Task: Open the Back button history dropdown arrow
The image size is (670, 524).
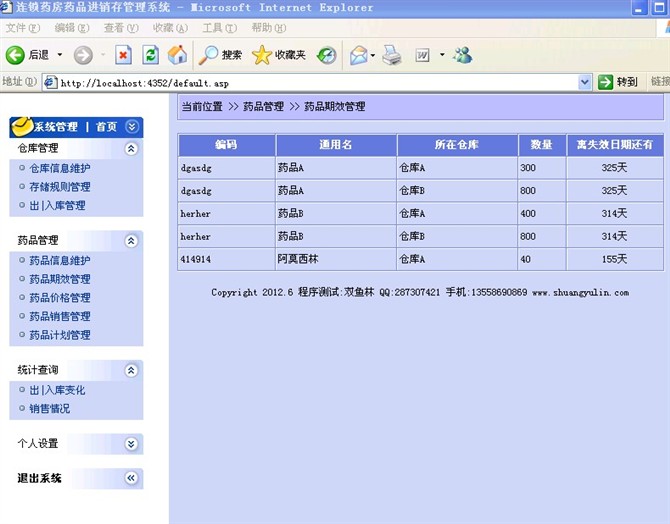Action: (x=60, y=55)
